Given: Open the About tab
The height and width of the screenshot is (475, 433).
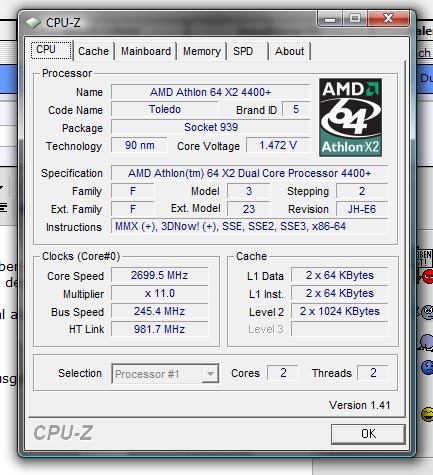Looking at the screenshot, I should (289, 51).
